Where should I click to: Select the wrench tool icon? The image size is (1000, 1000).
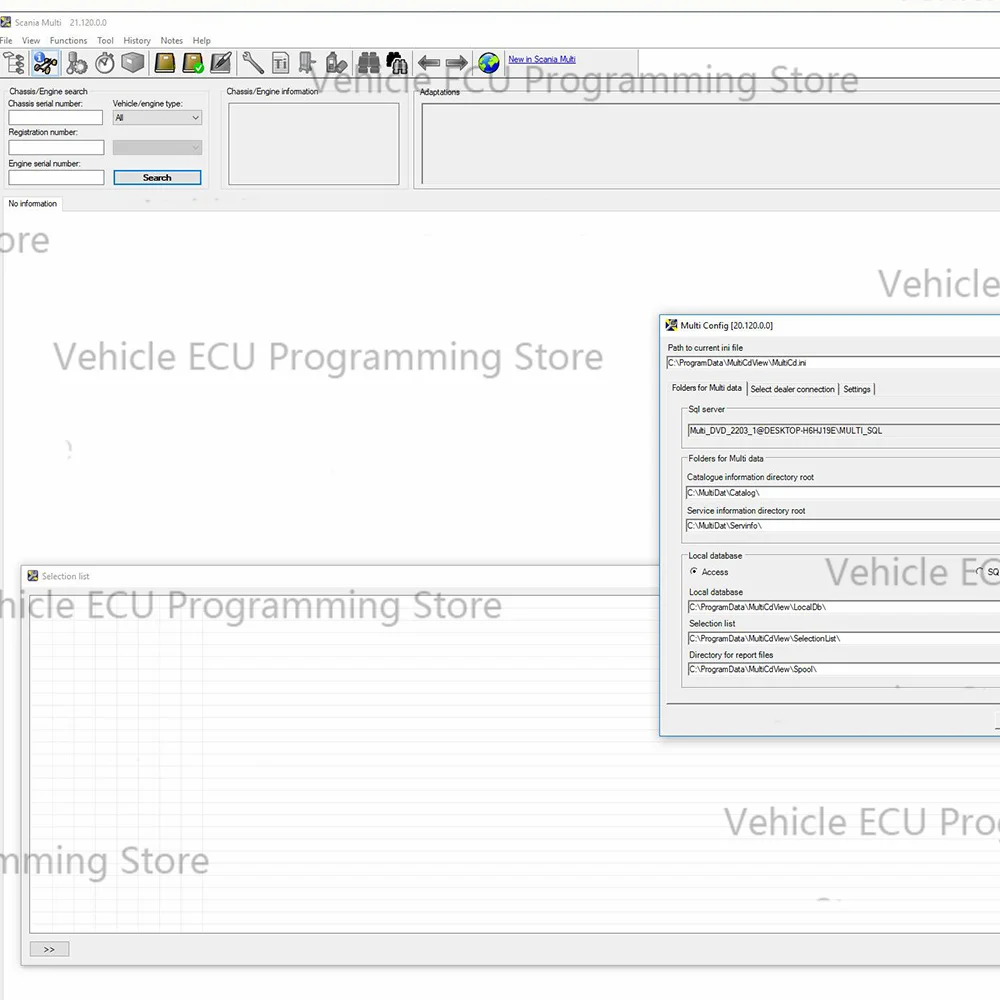(253, 63)
